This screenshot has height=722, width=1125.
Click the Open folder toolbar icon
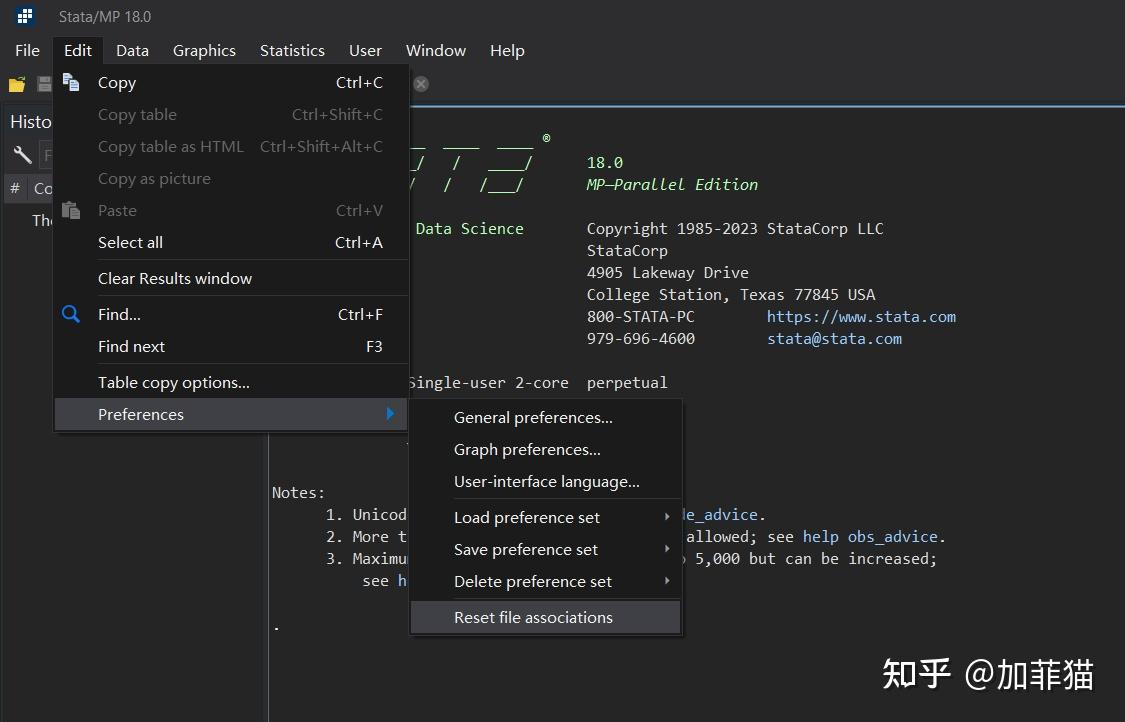[17, 84]
